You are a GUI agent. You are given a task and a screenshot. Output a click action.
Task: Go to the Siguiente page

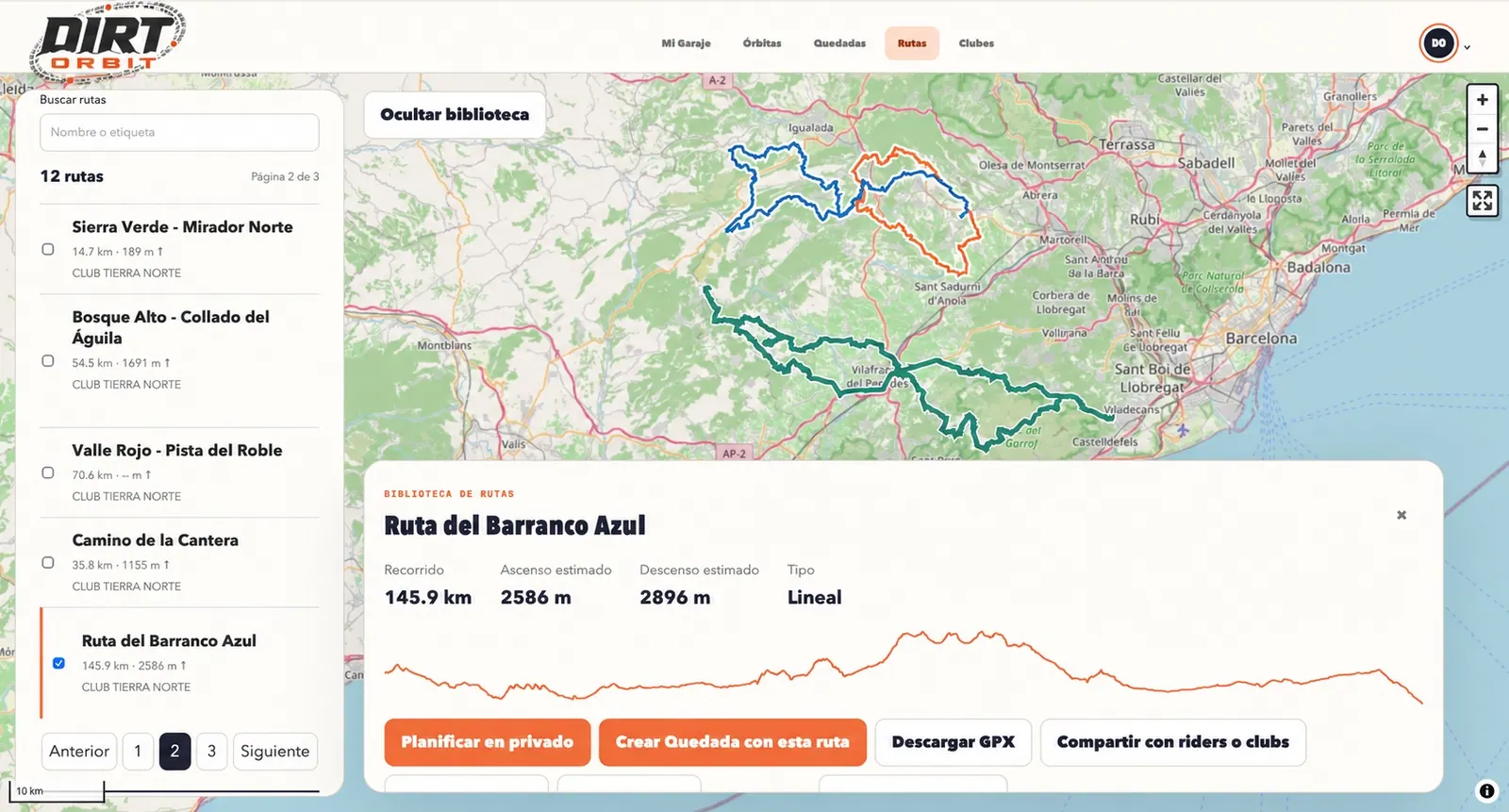274,752
